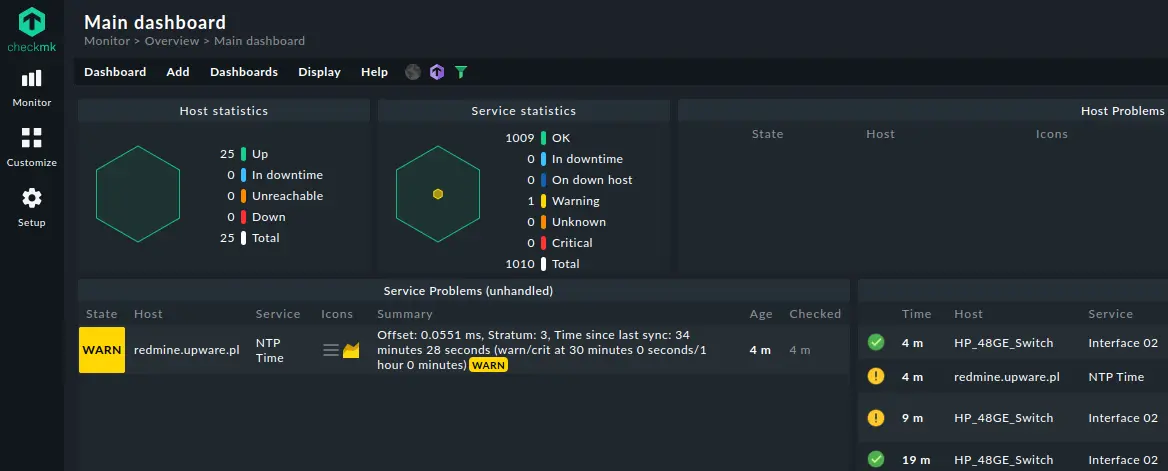1168x471 pixels.
Task: Click the globe icon in toolbar
Action: (413, 72)
